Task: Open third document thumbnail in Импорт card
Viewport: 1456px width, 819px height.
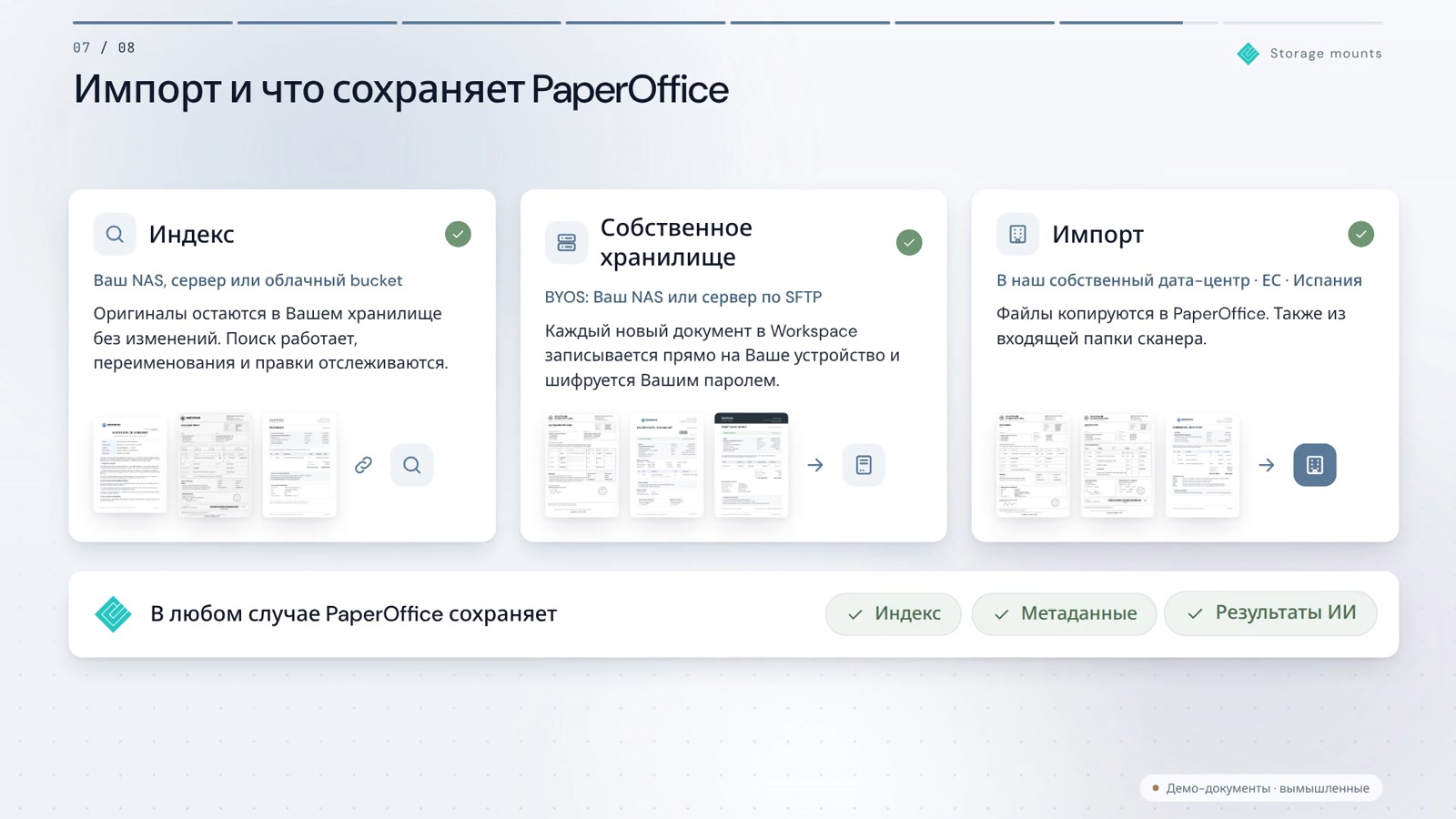Action: (x=1202, y=465)
